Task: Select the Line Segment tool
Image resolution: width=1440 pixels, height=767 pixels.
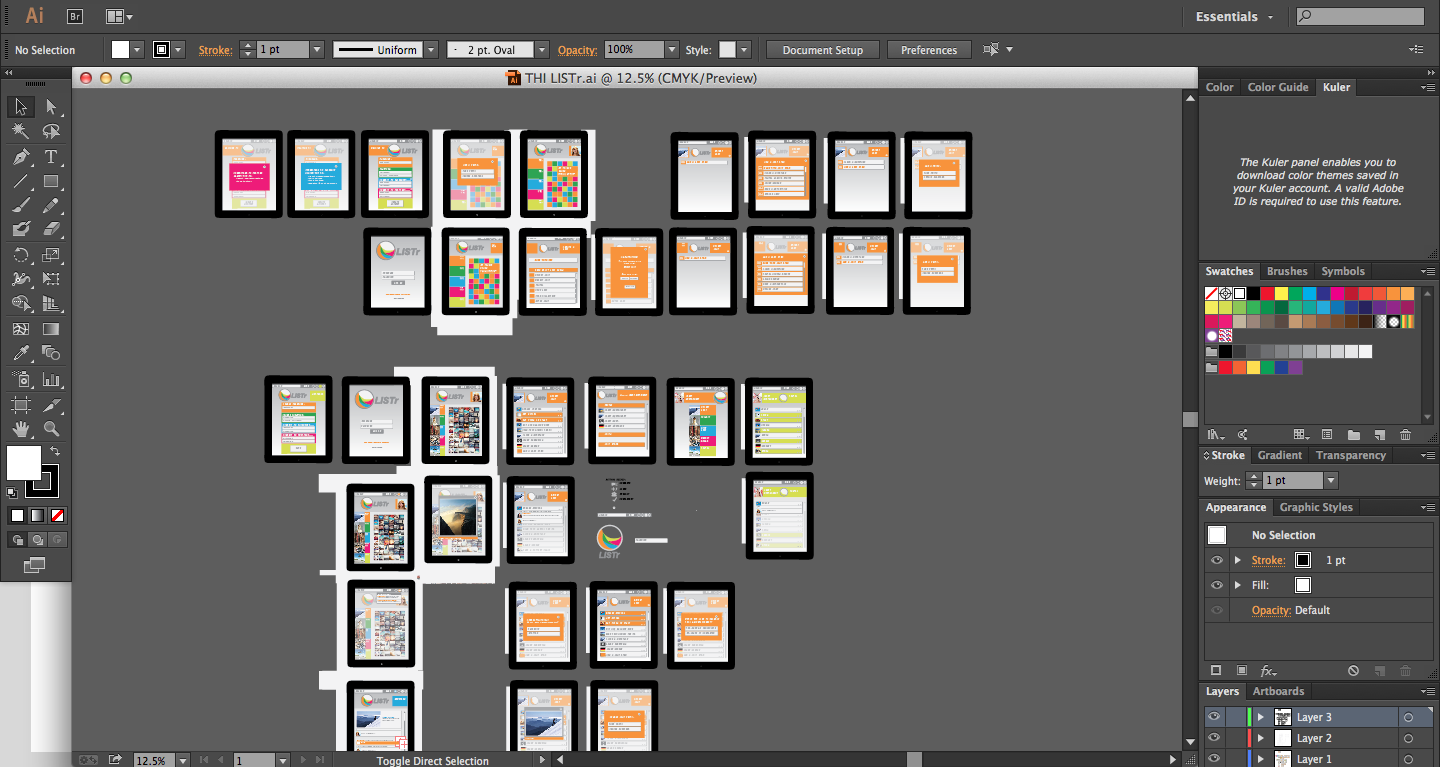Action: point(21,181)
